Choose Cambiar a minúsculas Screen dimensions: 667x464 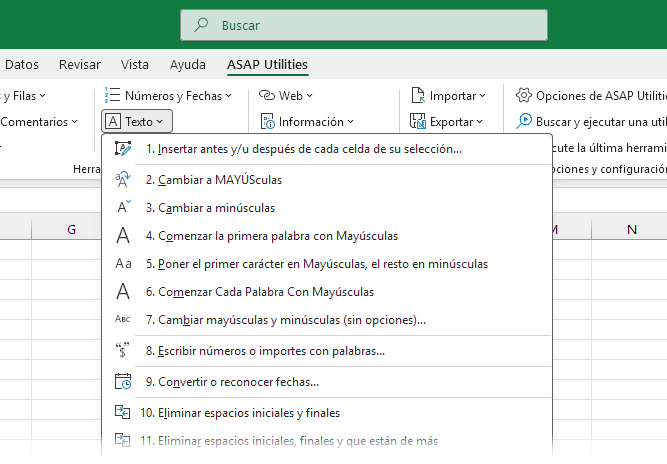click(x=327, y=208)
